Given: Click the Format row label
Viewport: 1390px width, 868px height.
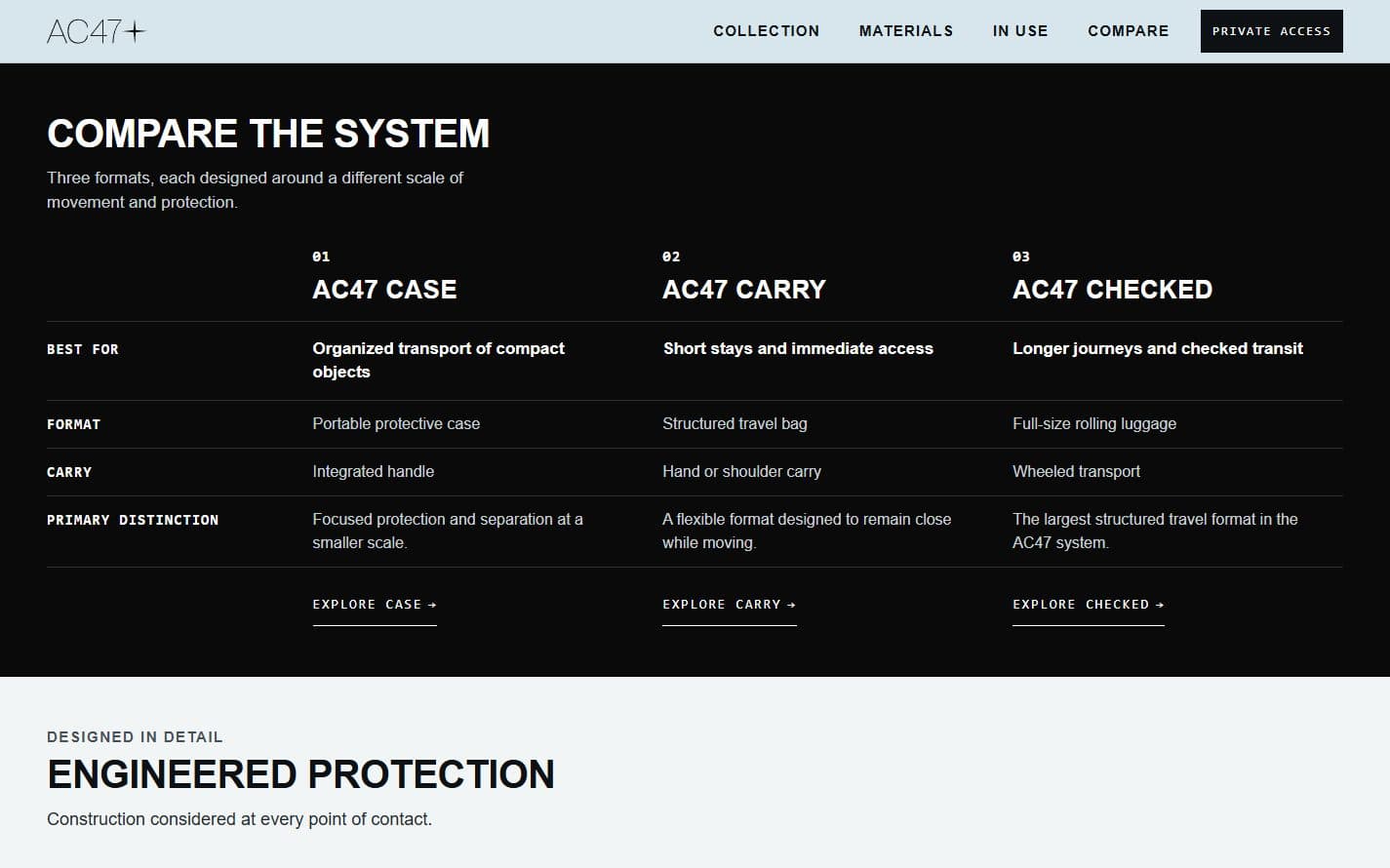Looking at the screenshot, I should click(74, 424).
